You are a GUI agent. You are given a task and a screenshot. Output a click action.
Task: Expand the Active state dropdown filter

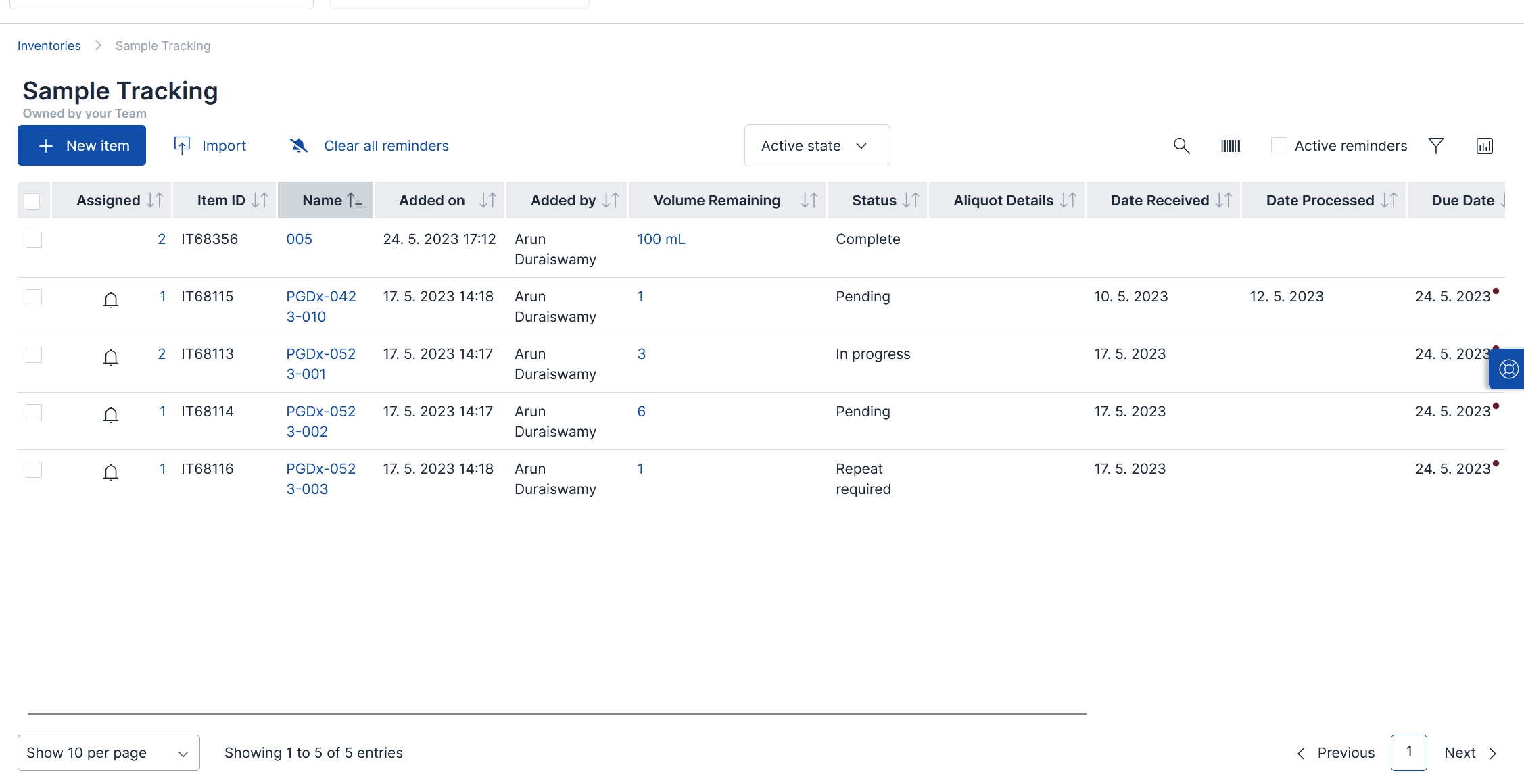pyautogui.click(x=815, y=145)
